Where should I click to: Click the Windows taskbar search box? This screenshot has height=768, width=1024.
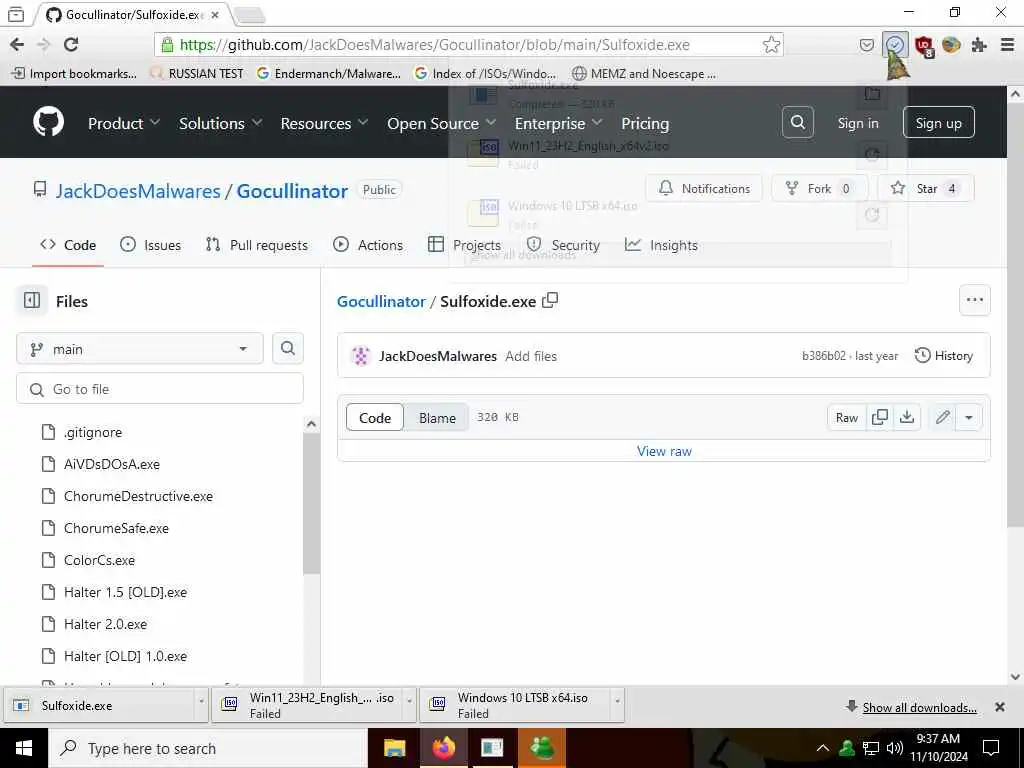pyautogui.click(x=208, y=748)
